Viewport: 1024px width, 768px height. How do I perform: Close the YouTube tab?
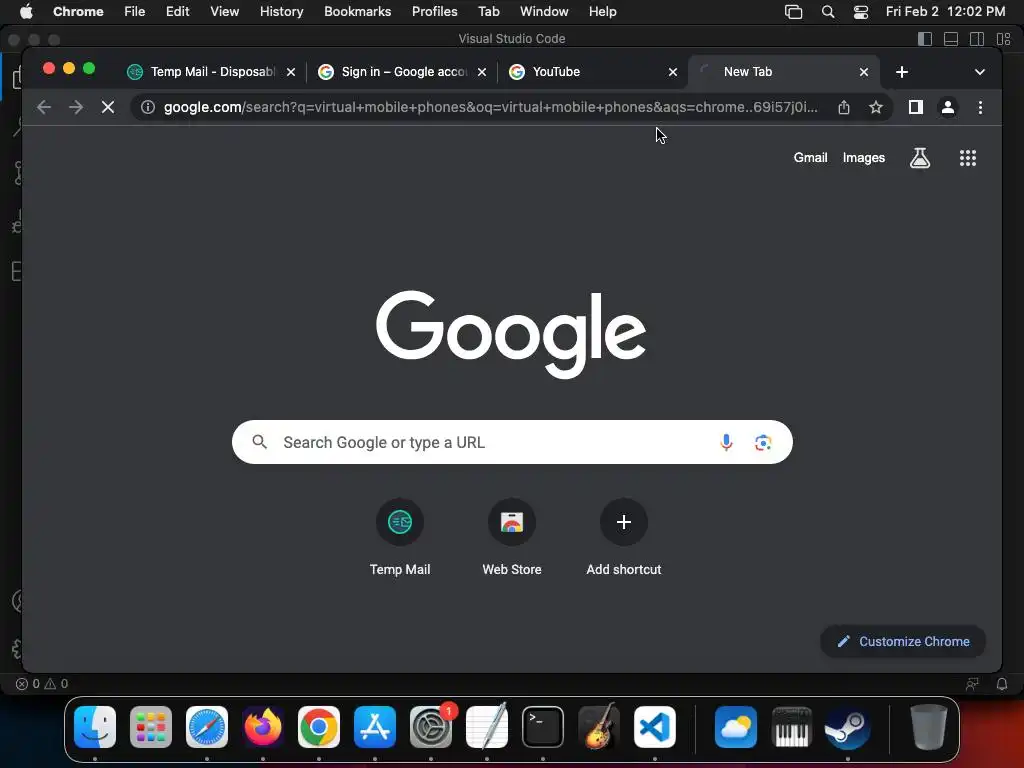tap(673, 72)
